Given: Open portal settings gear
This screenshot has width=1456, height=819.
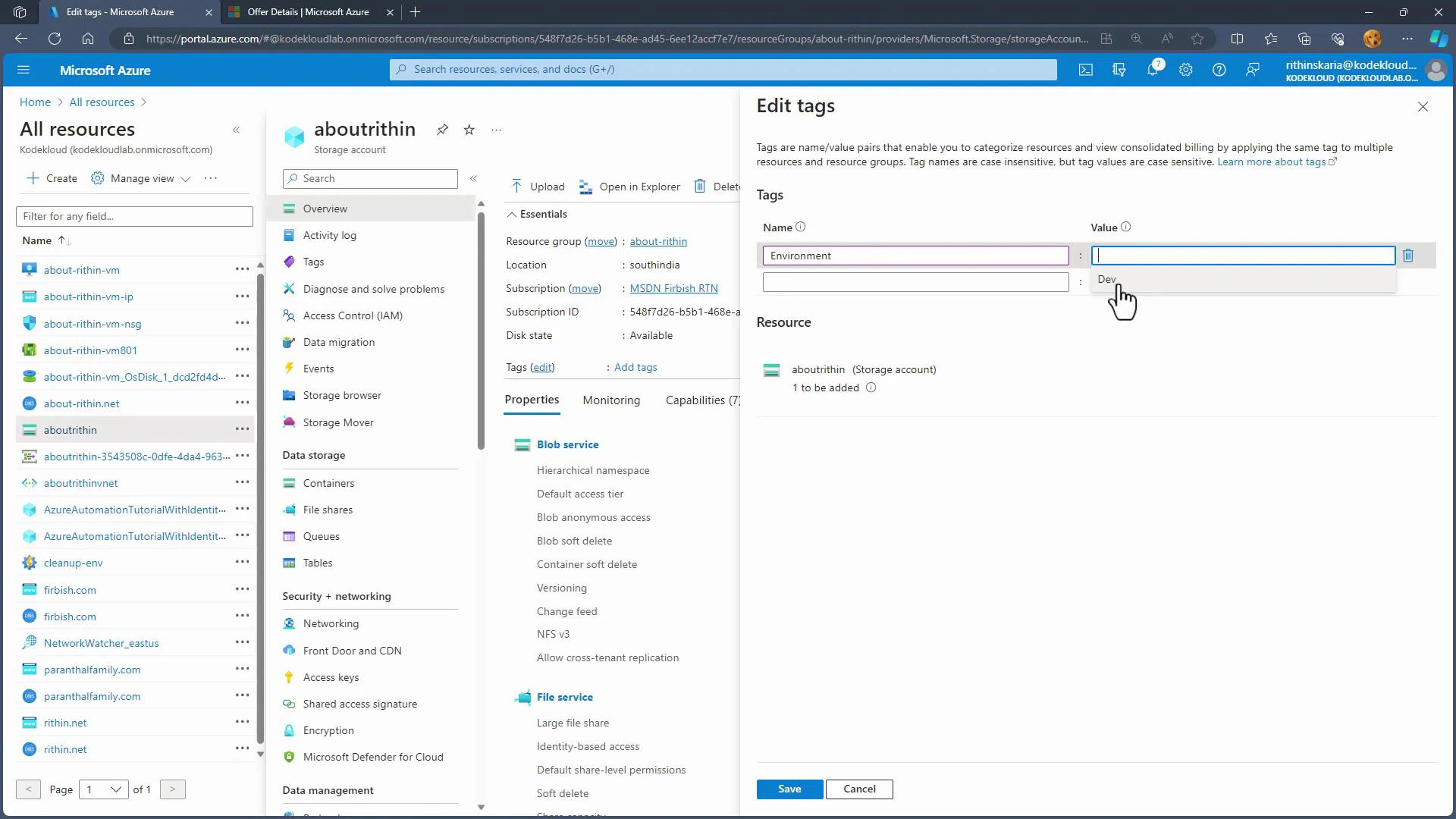Looking at the screenshot, I should point(1185,69).
